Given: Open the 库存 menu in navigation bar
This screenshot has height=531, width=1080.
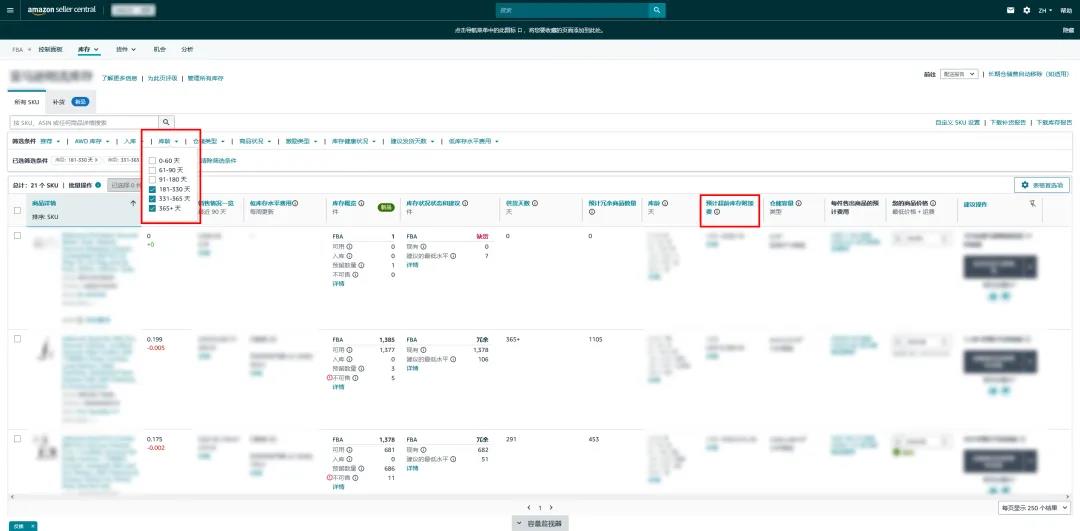Looking at the screenshot, I should [x=89, y=49].
